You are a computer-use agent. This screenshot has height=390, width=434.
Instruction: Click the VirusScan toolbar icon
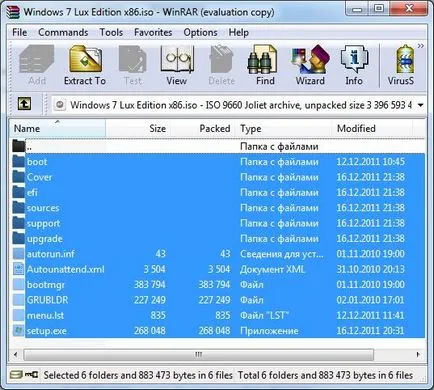click(x=405, y=60)
